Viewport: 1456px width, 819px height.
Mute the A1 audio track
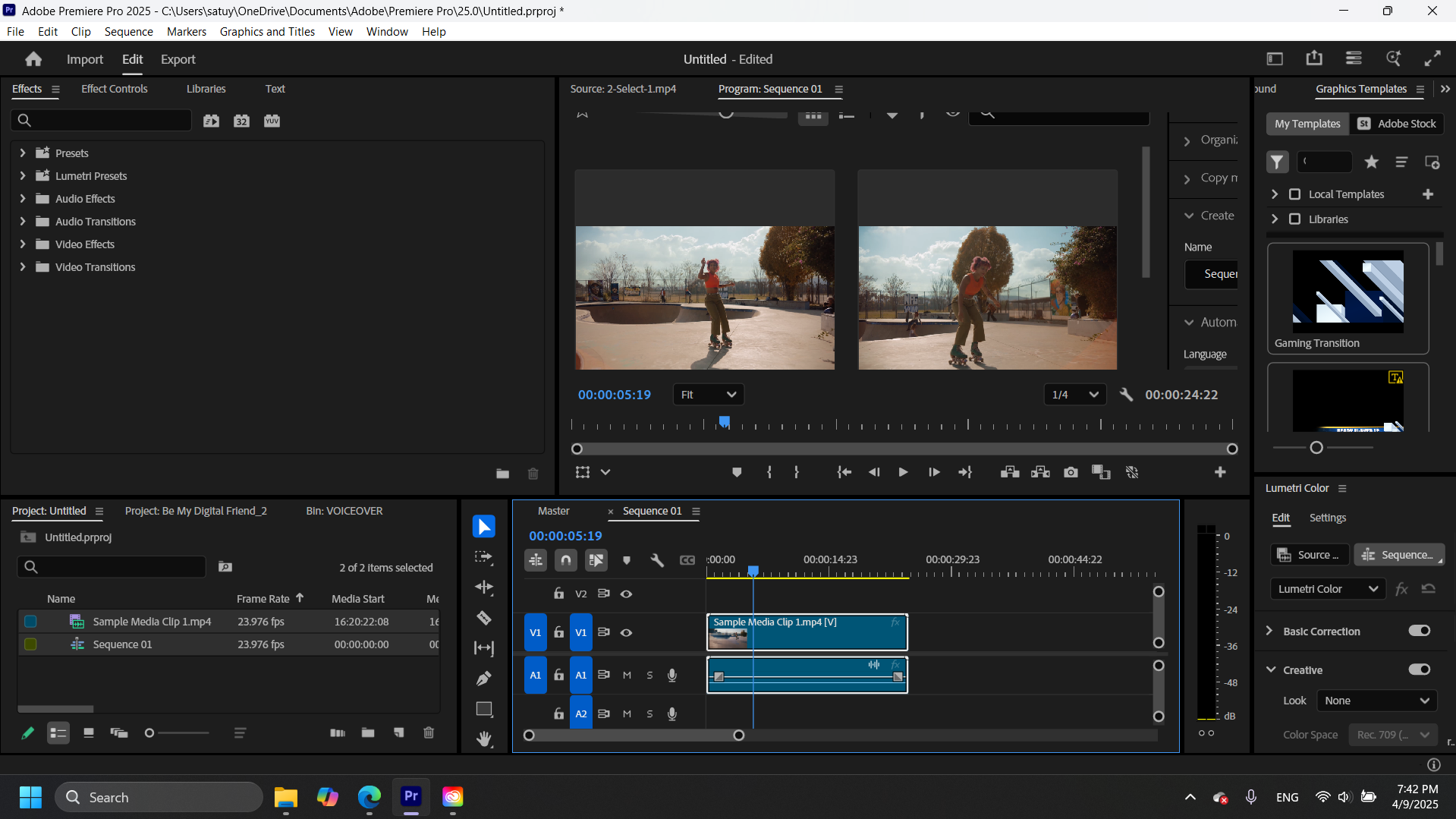[627, 675]
